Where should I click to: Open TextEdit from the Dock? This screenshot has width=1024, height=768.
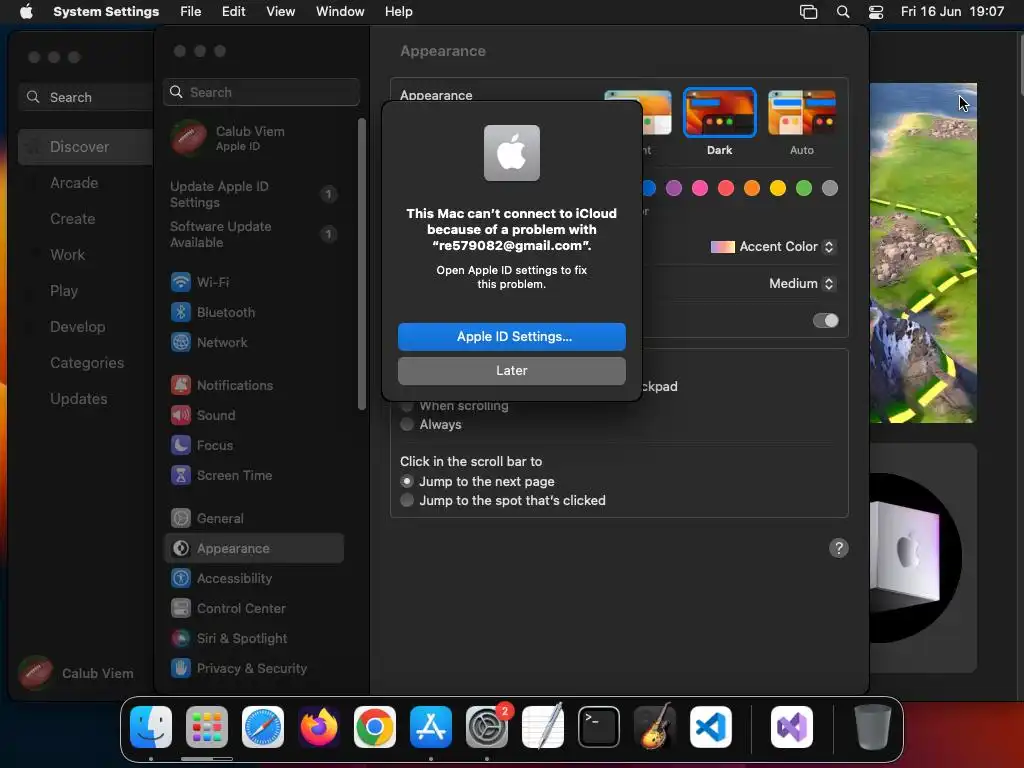(543, 727)
